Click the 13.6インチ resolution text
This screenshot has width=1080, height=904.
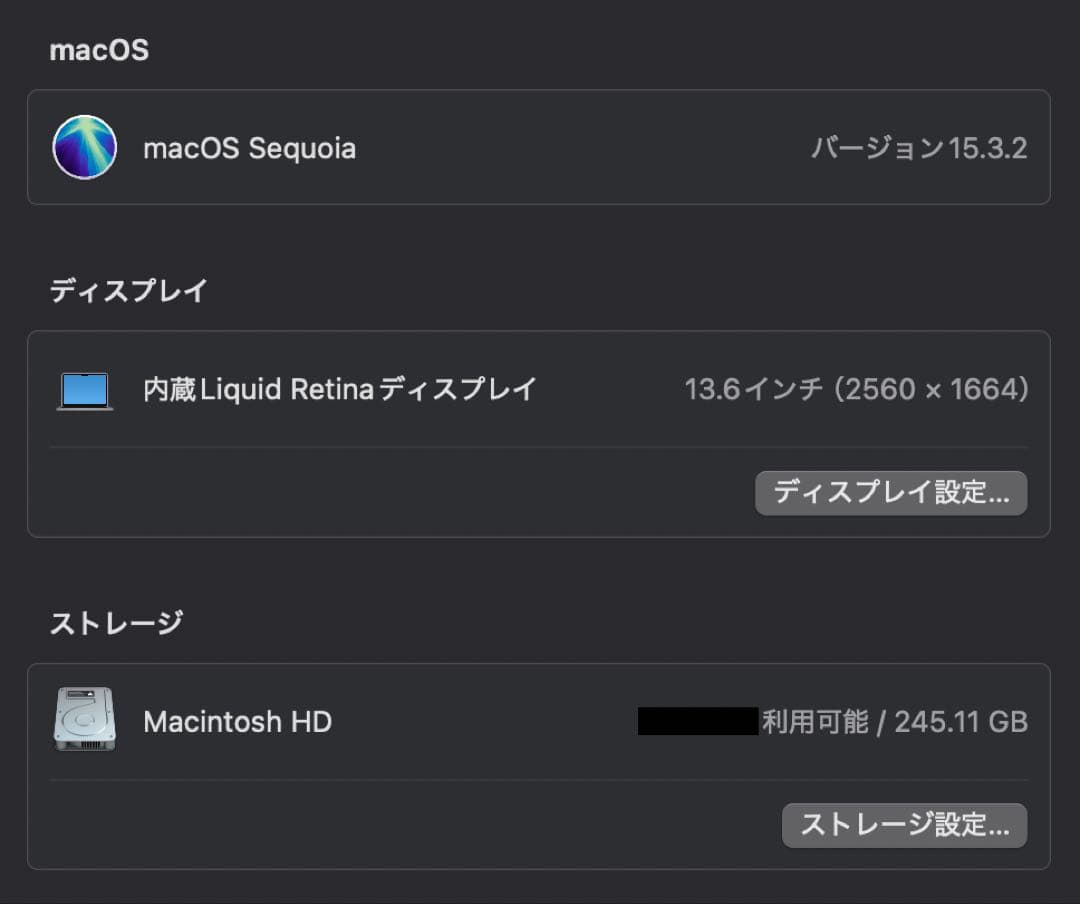pos(856,389)
